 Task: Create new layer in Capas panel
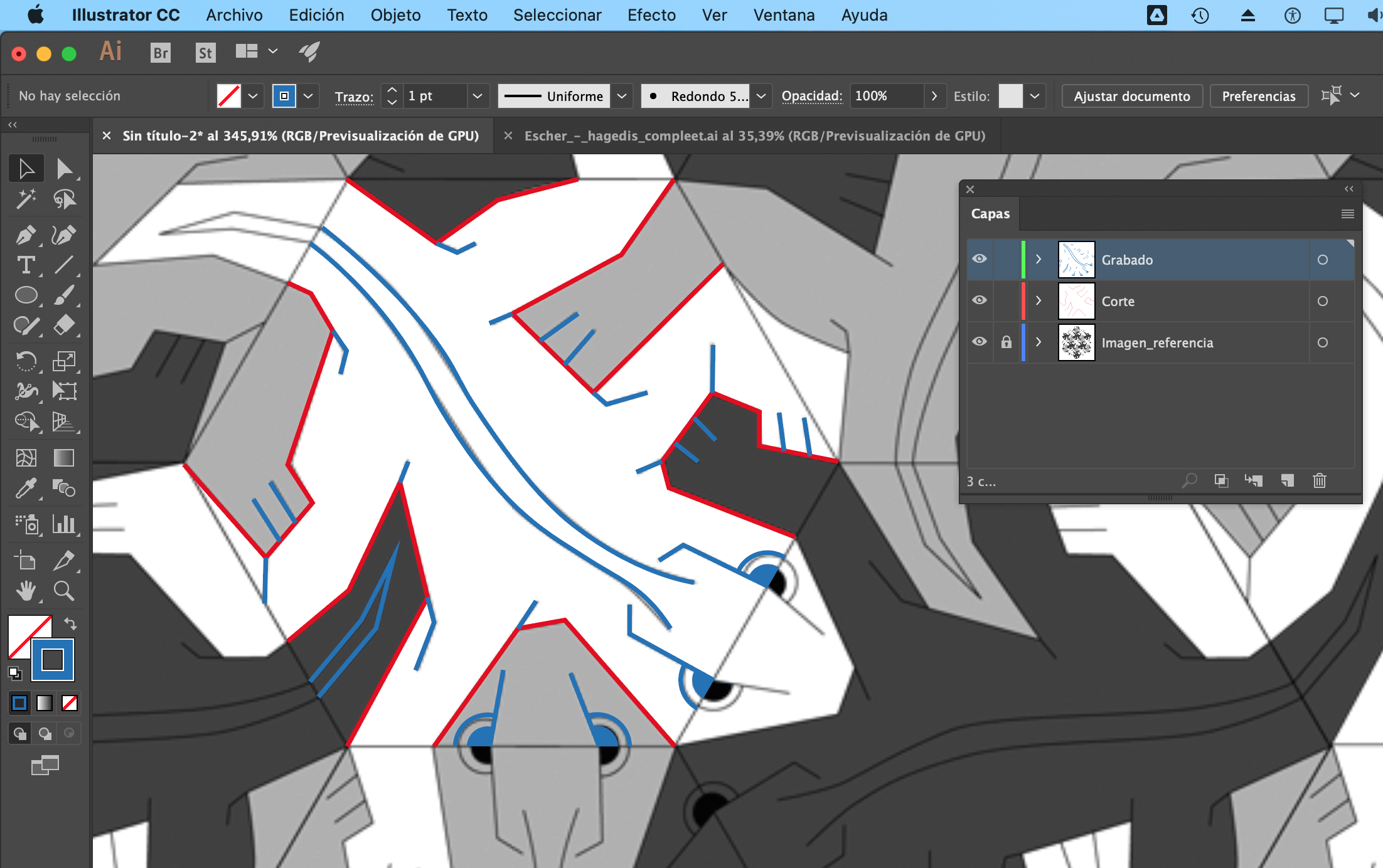click(x=1287, y=481)
